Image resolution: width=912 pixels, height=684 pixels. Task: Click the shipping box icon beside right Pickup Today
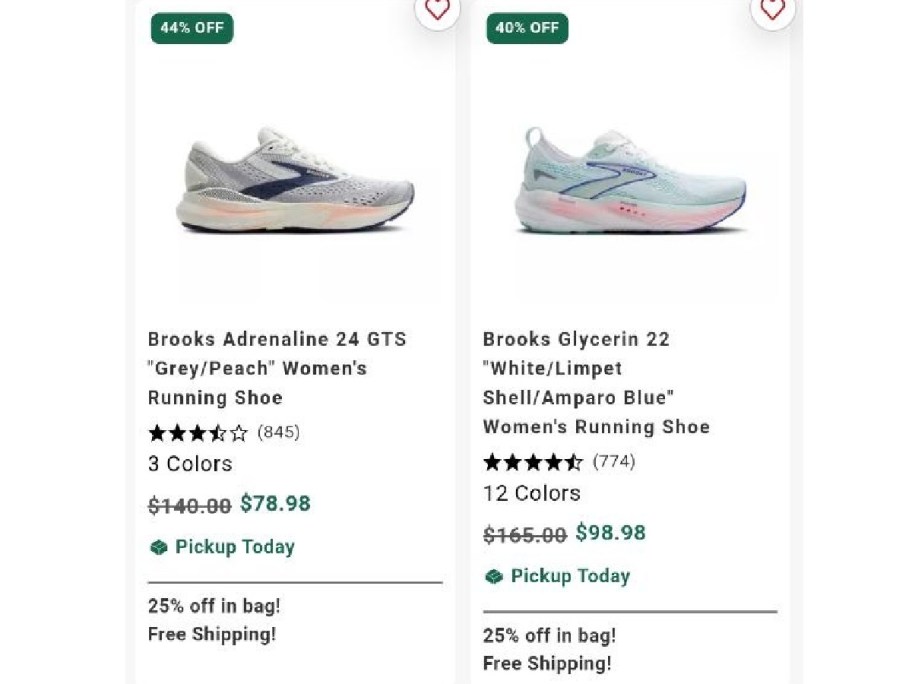pos(493,576)
